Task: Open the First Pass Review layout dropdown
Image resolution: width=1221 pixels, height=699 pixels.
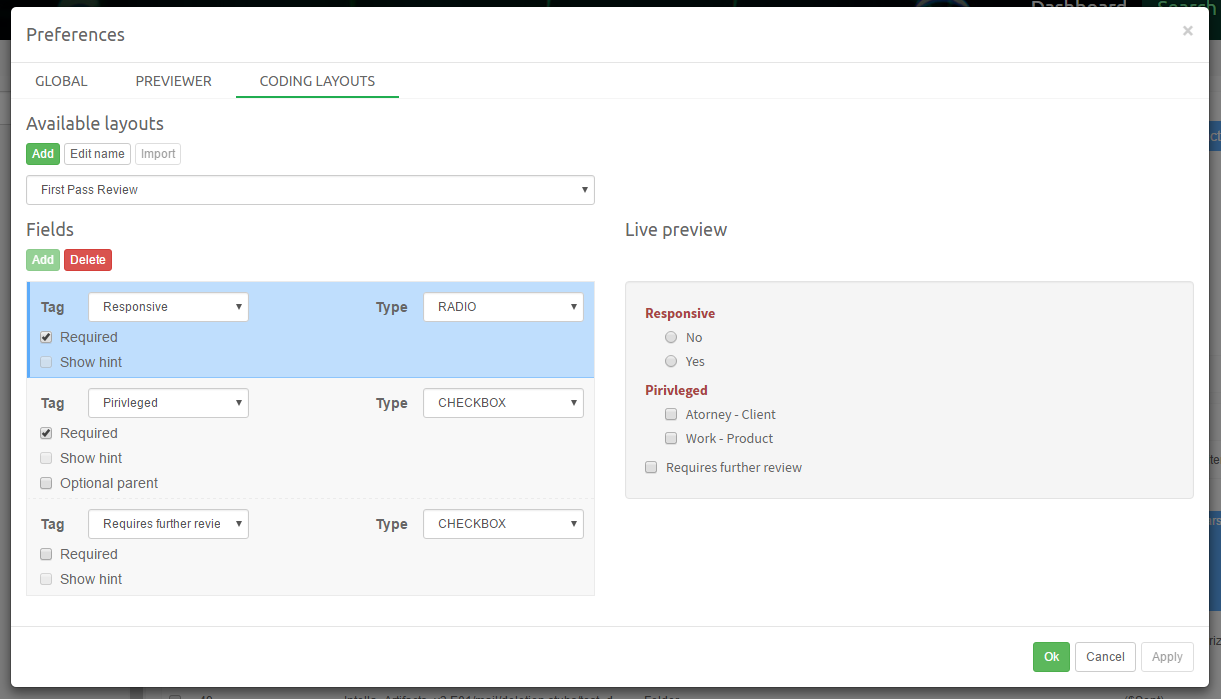Action: coord(310,190)
